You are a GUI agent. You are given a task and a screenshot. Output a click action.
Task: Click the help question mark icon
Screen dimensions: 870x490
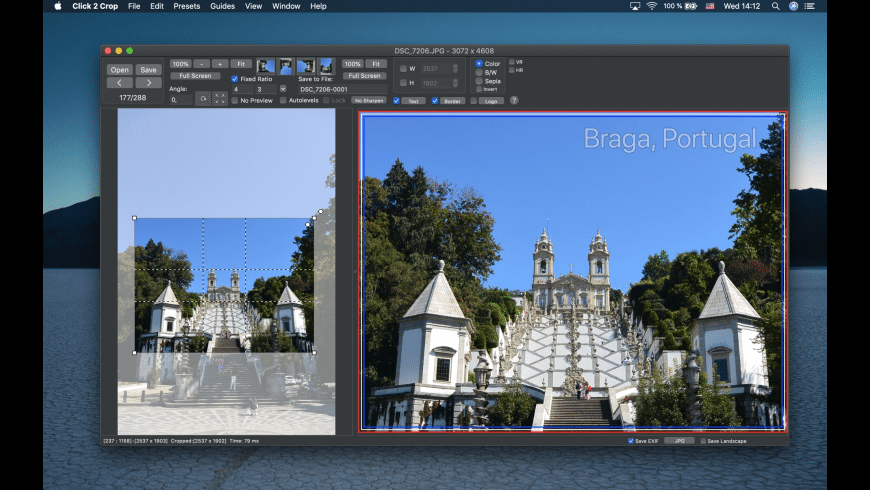514,100
